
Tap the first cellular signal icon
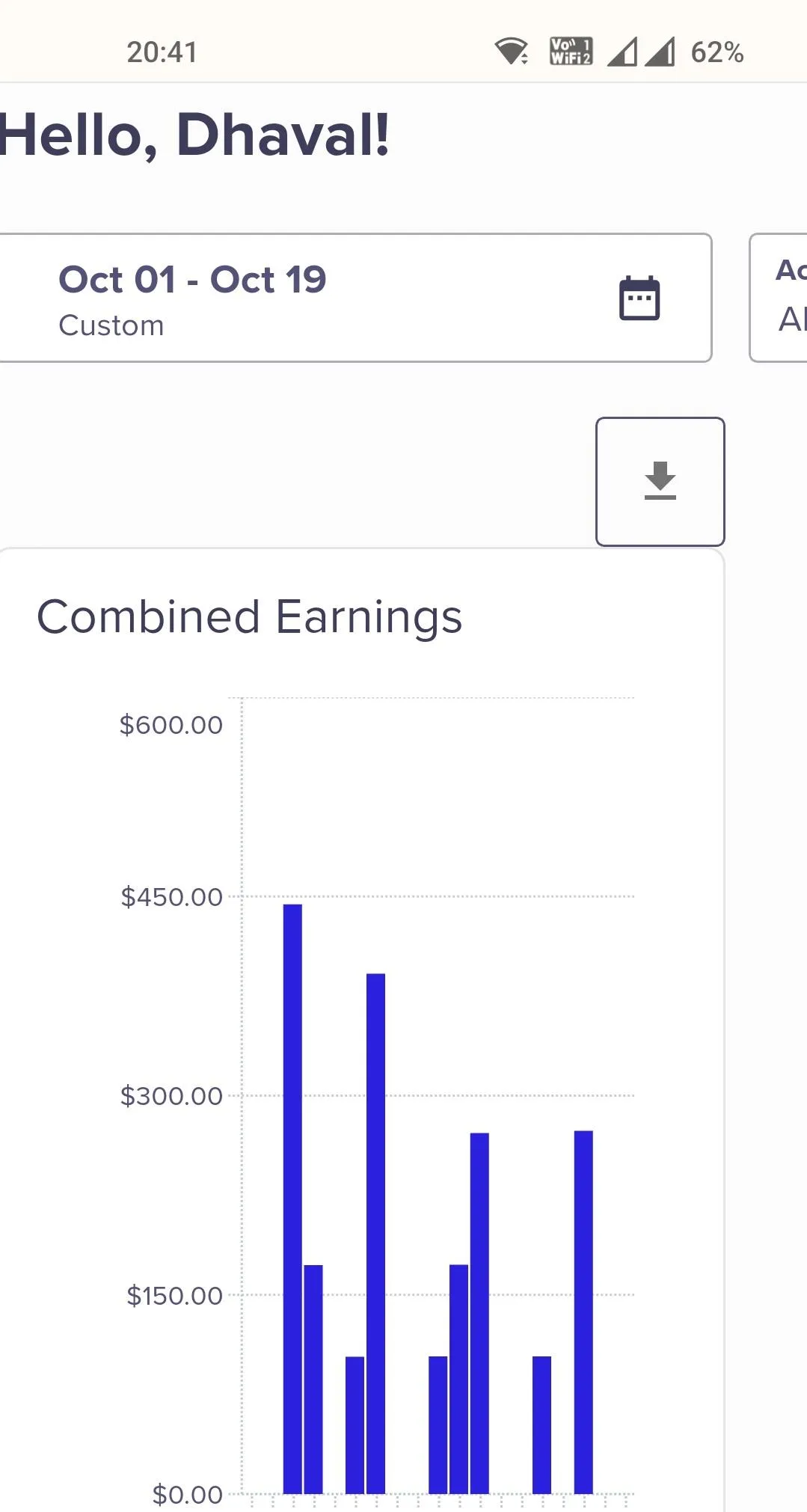[622, 52]
